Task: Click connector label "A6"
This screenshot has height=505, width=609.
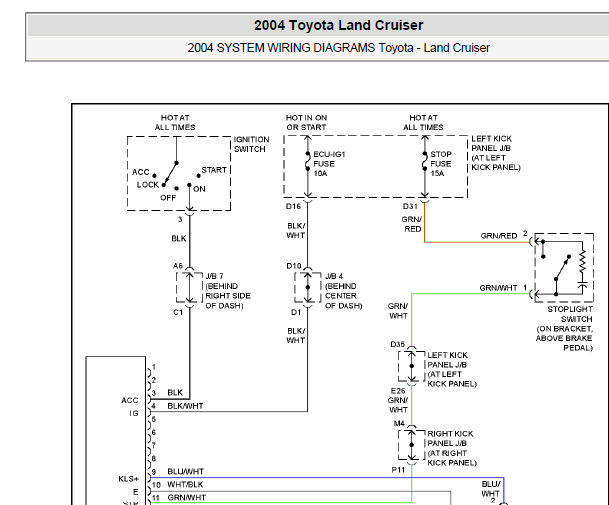Action: (x=178, y=266)
